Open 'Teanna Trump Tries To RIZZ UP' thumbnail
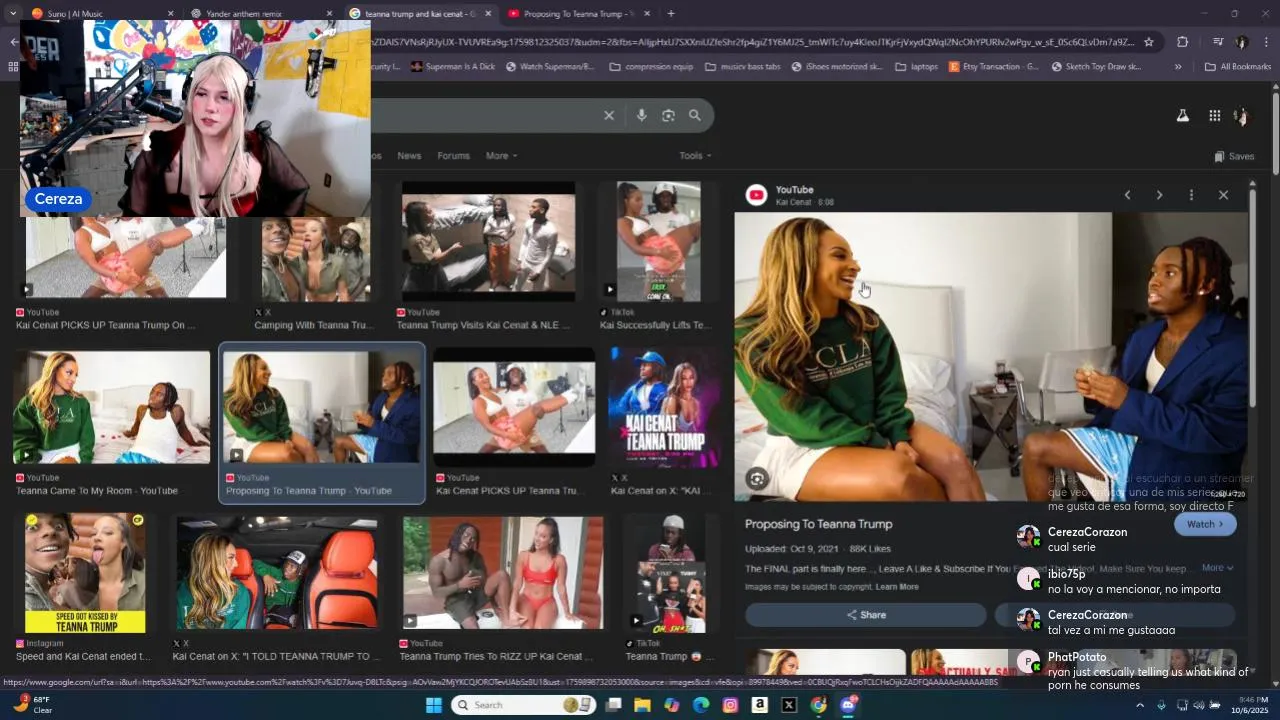The height and width of the screenshot is (720, 1280). click(x=503, y=573)
